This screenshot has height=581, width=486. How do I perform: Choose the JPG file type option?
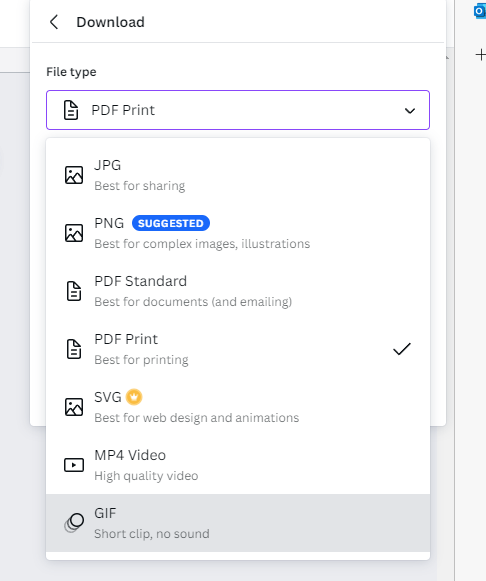238,175
